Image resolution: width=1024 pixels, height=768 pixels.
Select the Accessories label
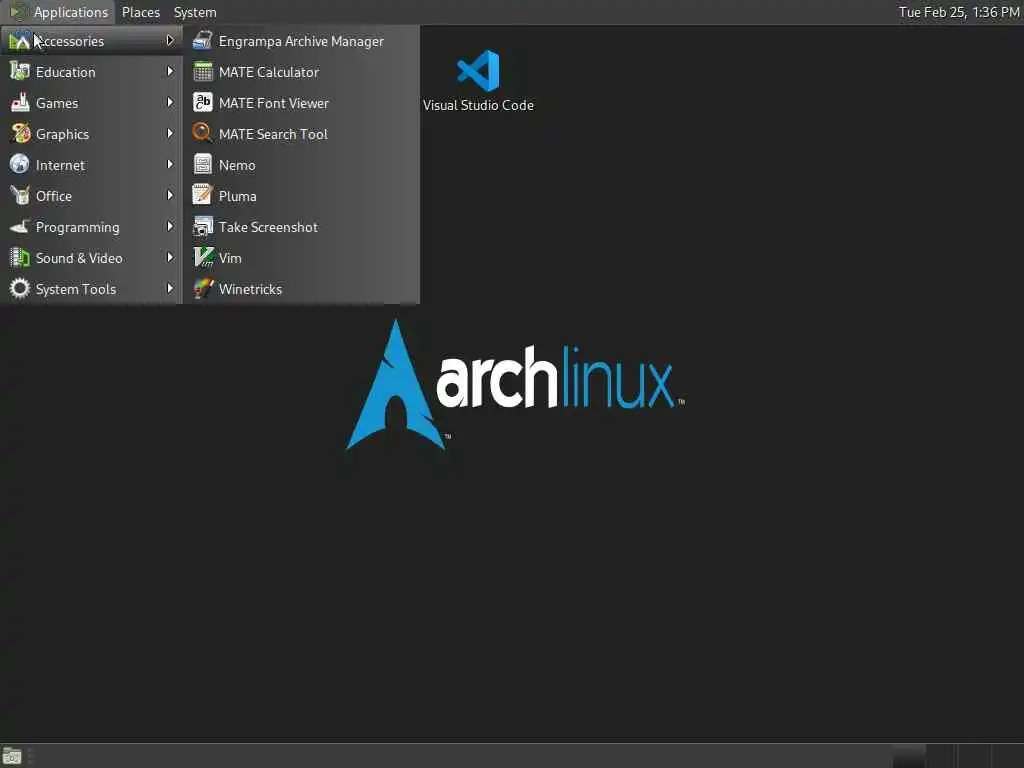point(70,41)
